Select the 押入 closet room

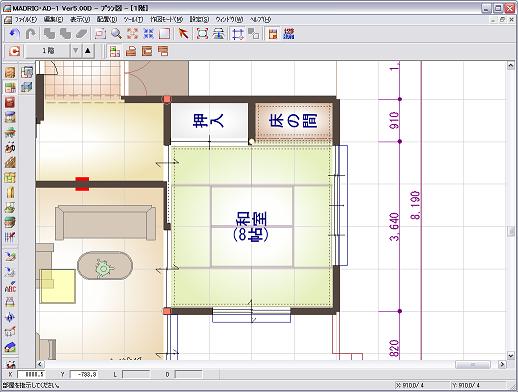tap(209, 121)
